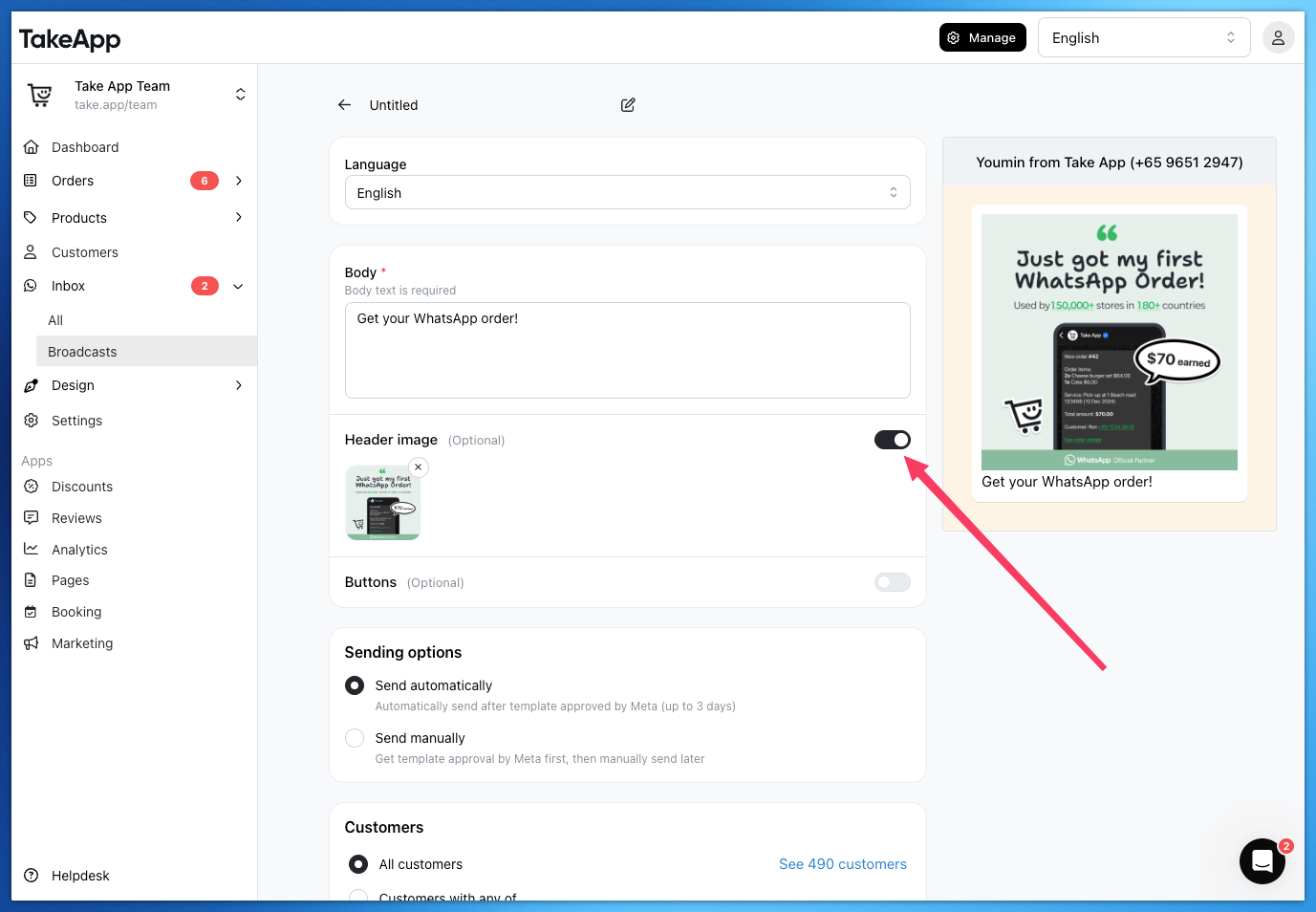Open the live chat bubble
This screenshot has width=1316, height=912.
(x=1262, y=861)
